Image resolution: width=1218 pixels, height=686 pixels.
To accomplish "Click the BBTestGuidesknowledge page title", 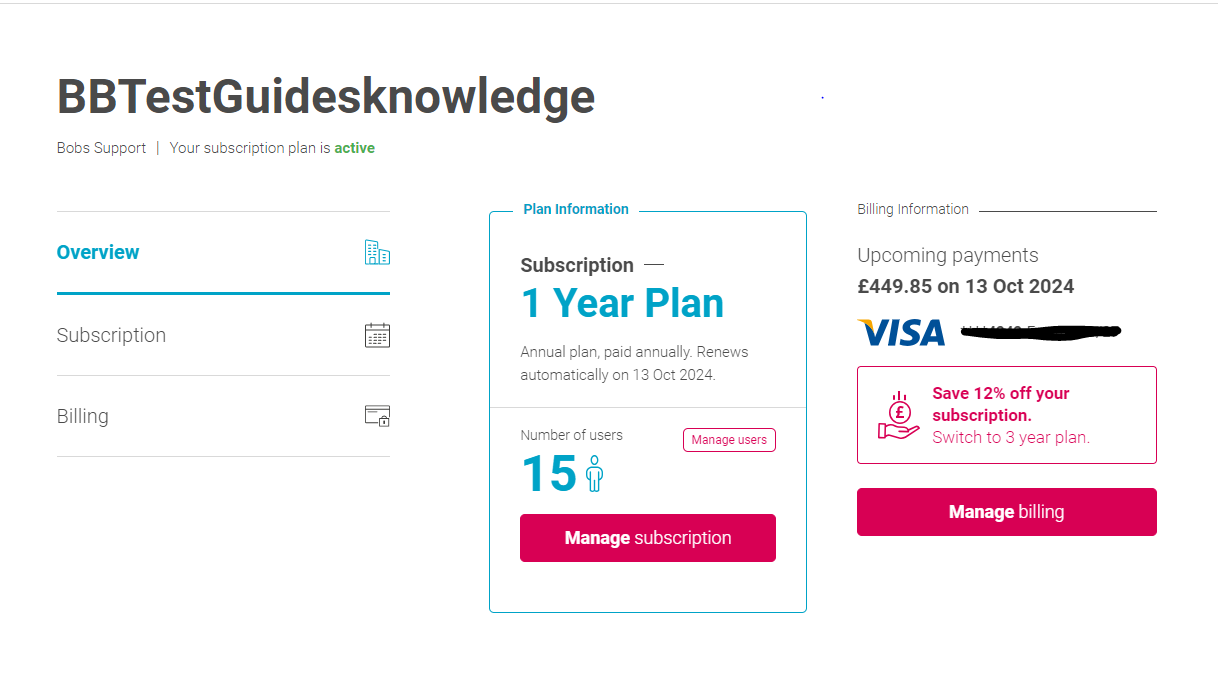I will click(326, 97).
